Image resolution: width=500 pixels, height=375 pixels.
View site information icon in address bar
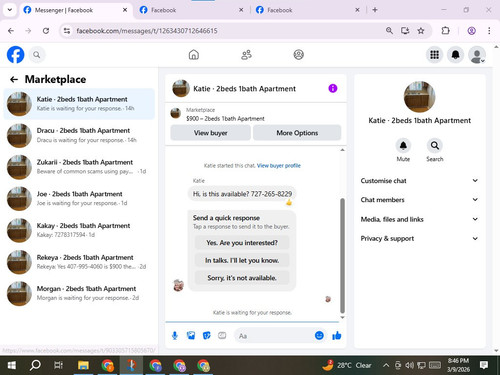pos(67,31)
